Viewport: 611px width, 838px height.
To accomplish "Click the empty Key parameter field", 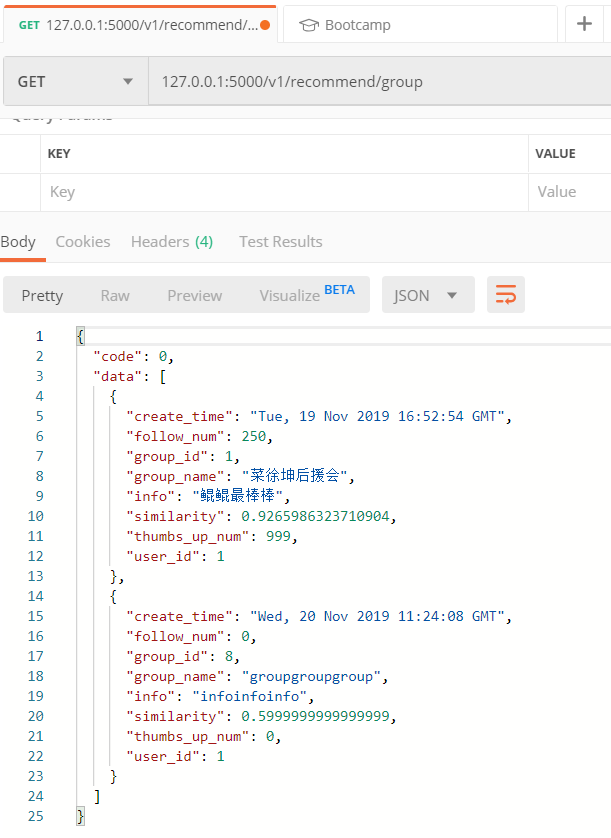I will (x=280, y=192).
